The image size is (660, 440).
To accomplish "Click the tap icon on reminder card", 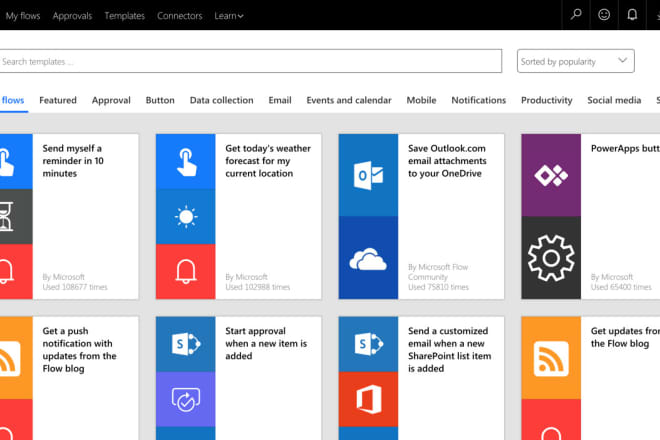I will pyautogui.click(x=16, y=162).
